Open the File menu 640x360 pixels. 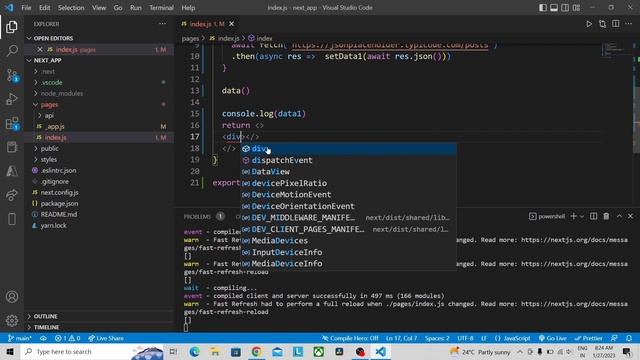tap(26, 8)
